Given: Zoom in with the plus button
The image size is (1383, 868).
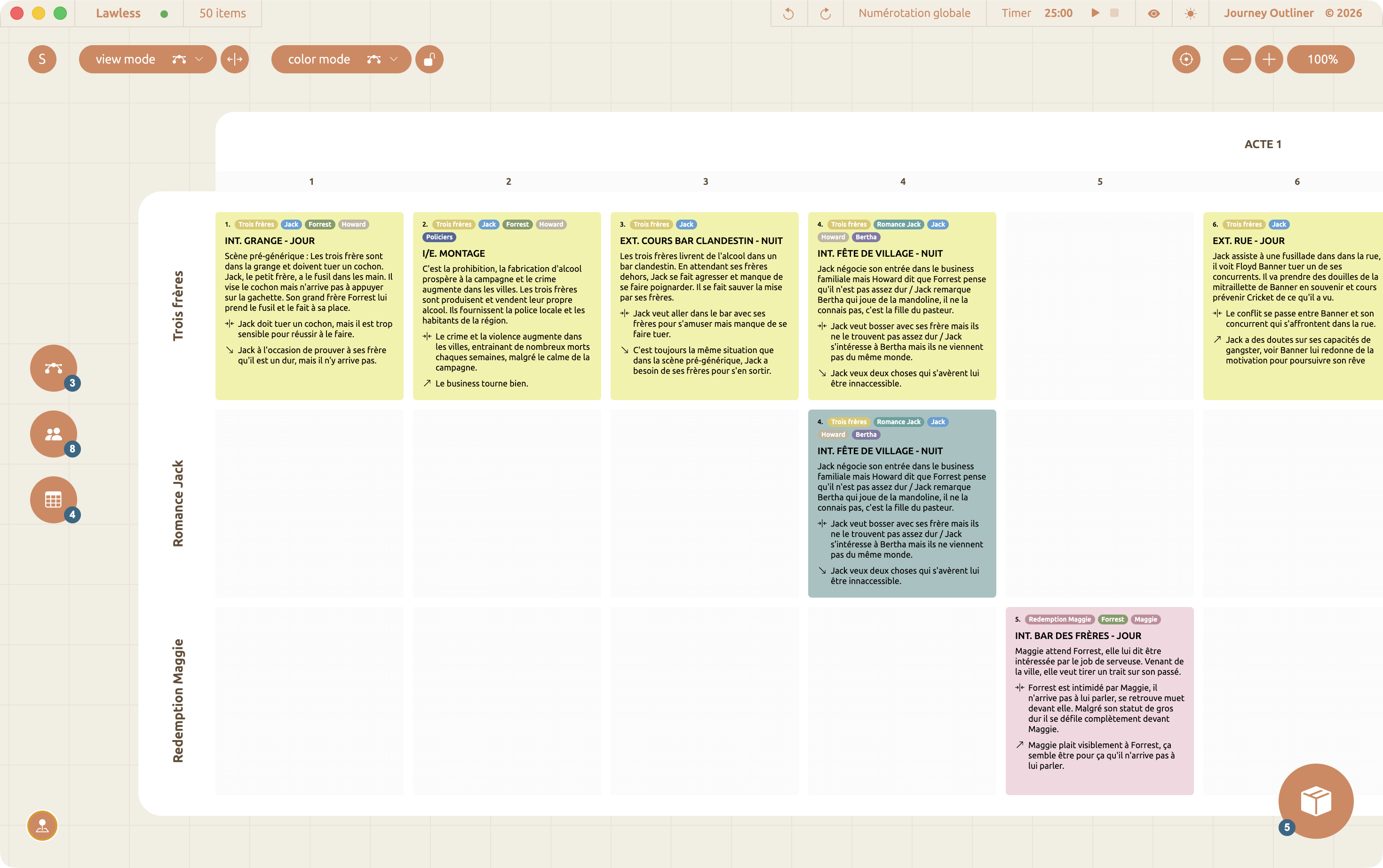Looking at the screenshot, I should 1269,59.
